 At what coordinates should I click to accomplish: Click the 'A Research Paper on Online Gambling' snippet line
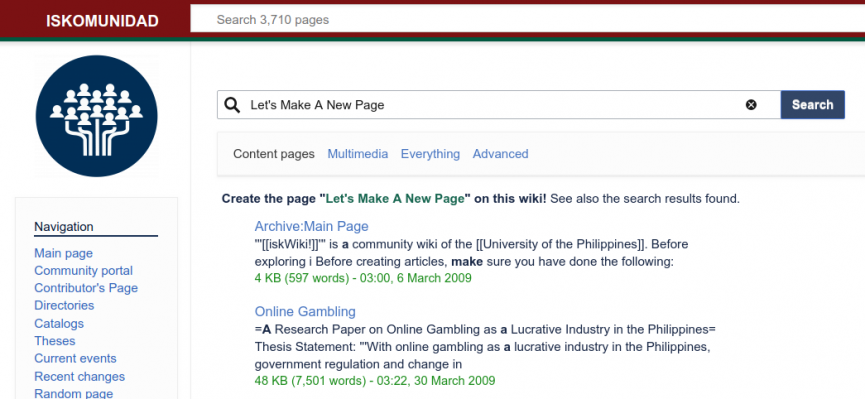[485, 330]
